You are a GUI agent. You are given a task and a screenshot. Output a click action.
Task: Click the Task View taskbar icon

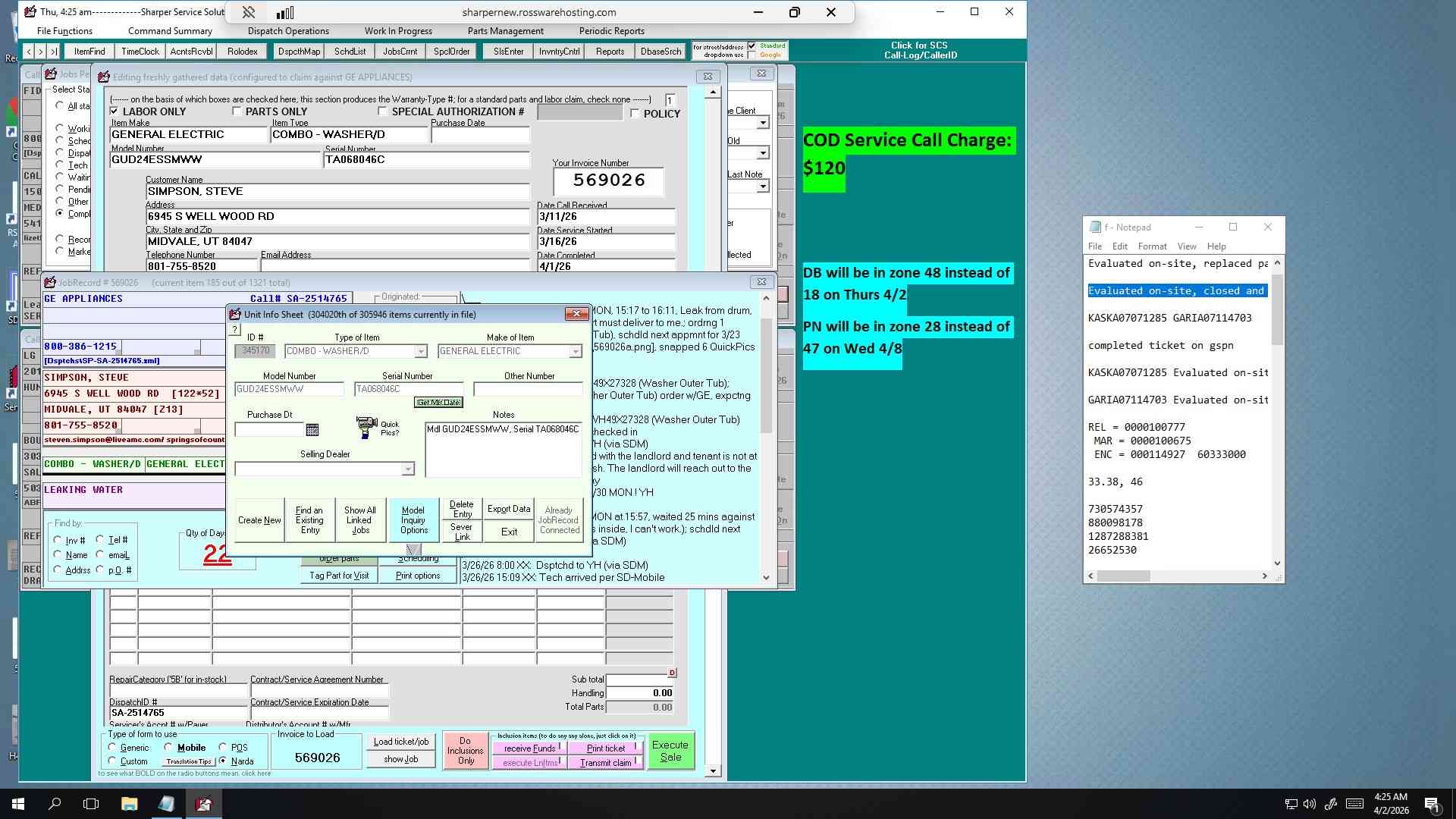tap(91, 804)
